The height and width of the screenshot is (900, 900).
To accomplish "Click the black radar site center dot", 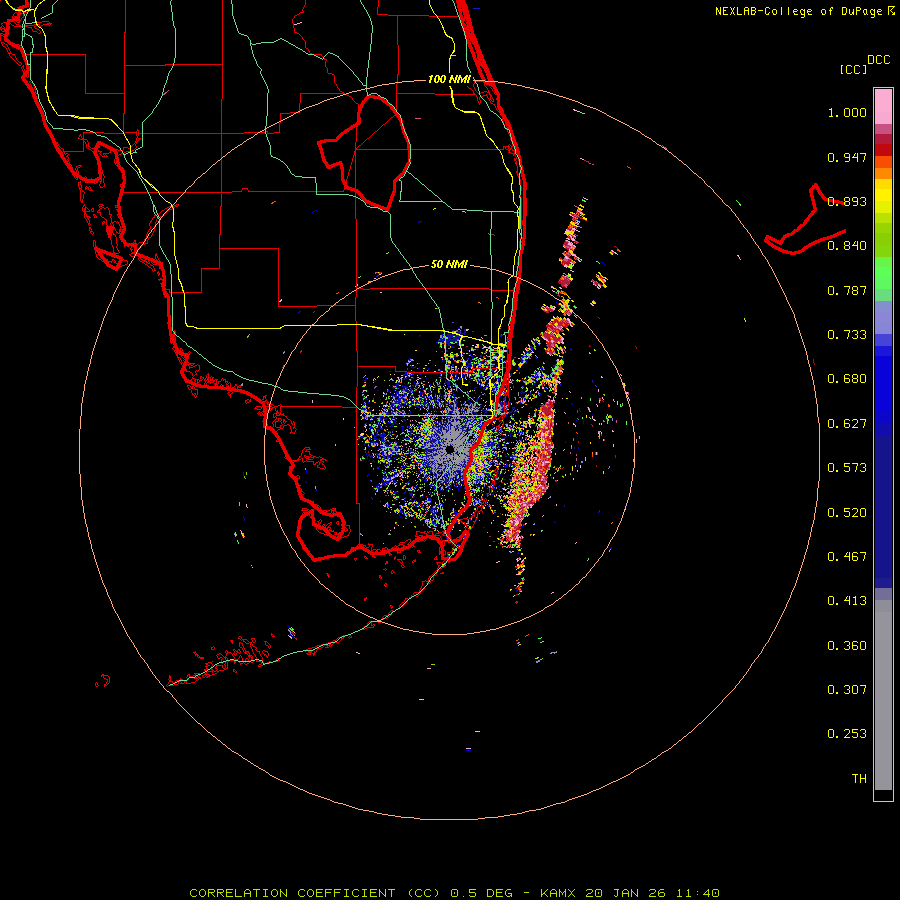I will point(449,449).
